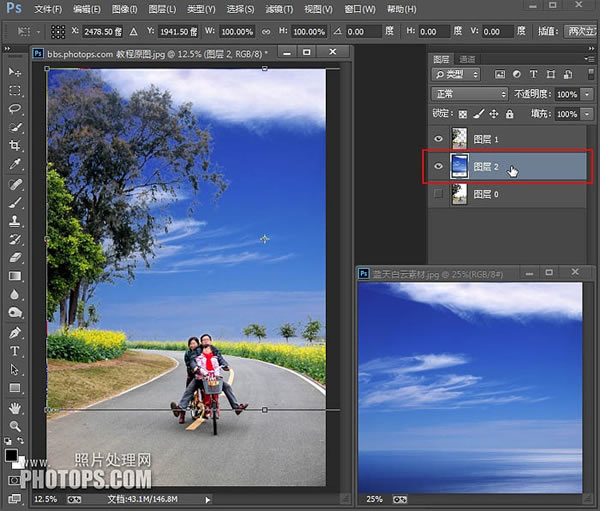Filter for type layers
Image resolution: width=600 pixels, height=511 pixels.
pos(533,74)
